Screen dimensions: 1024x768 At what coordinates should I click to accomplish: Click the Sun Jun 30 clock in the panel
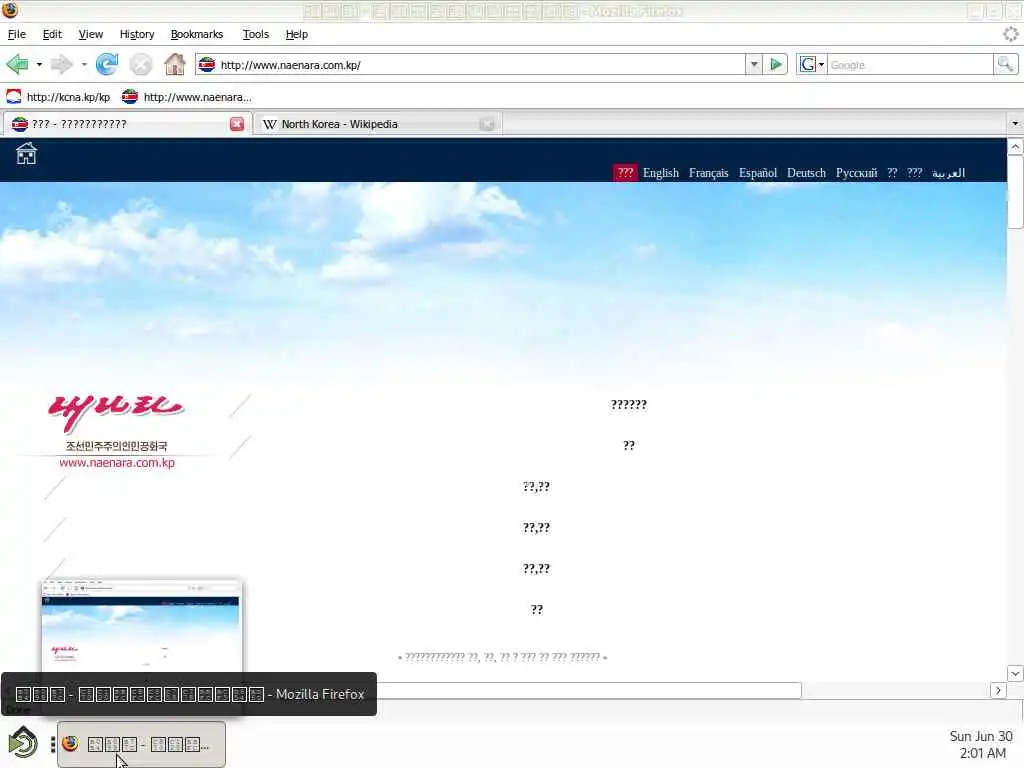tap(981, 744)
